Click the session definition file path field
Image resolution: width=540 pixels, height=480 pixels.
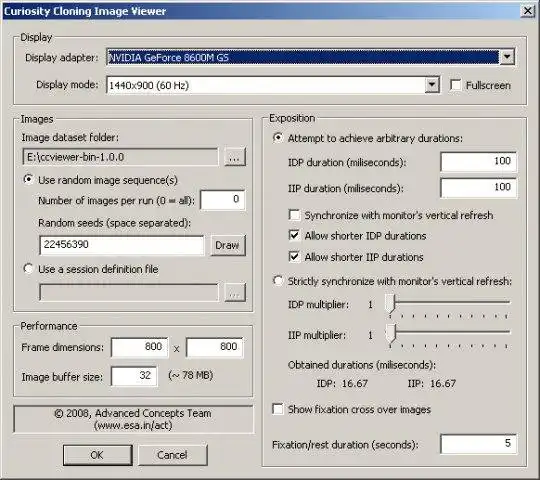[129, 292]
